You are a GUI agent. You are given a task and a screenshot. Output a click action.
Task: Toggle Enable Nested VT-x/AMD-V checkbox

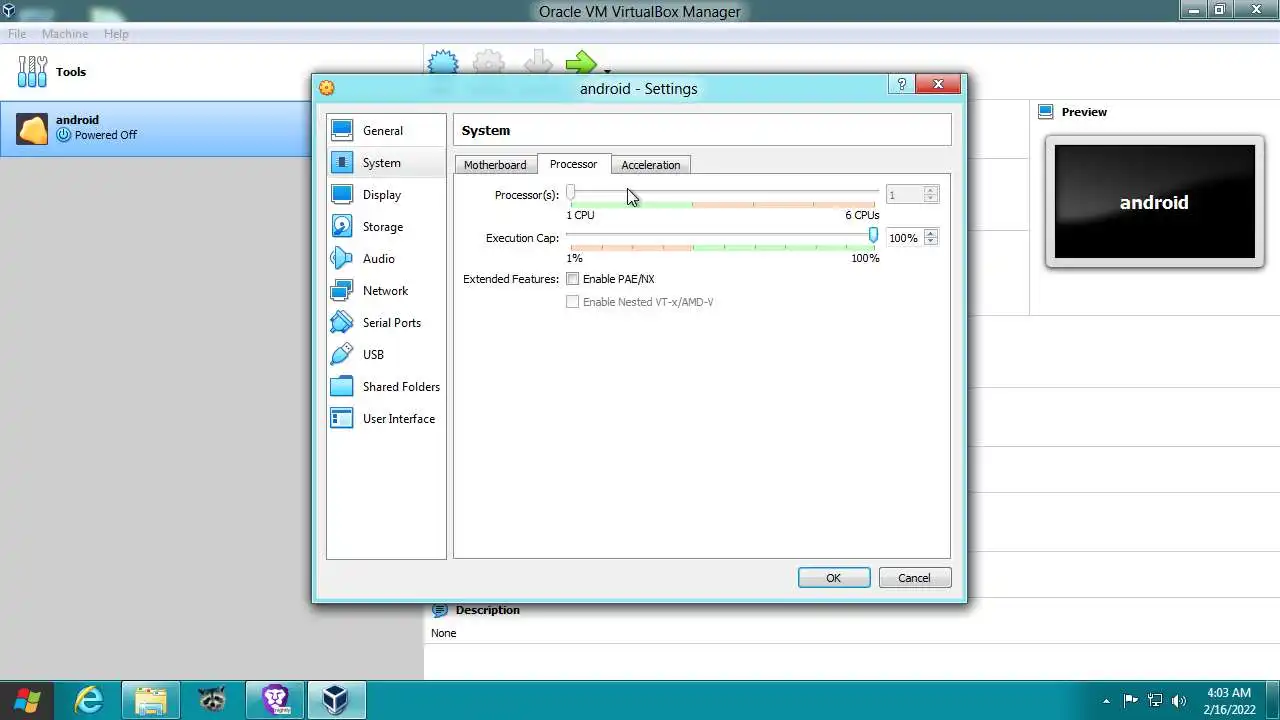pyautogui.click(x=573, y=302)
